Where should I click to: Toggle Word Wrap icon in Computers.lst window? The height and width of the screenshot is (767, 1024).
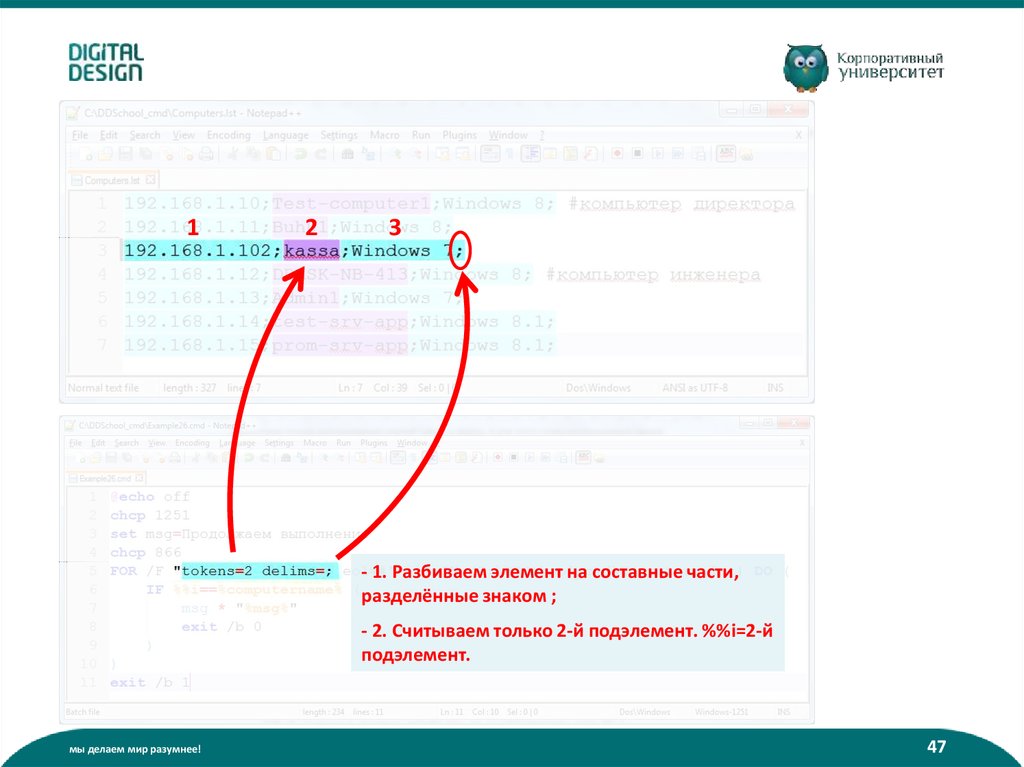pos(490,154)
